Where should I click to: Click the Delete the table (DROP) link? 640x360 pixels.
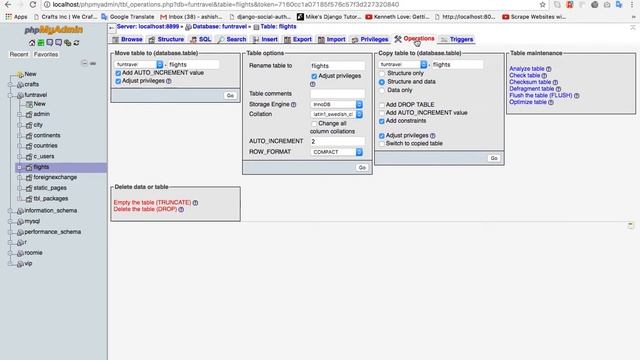tap(145, 209)
